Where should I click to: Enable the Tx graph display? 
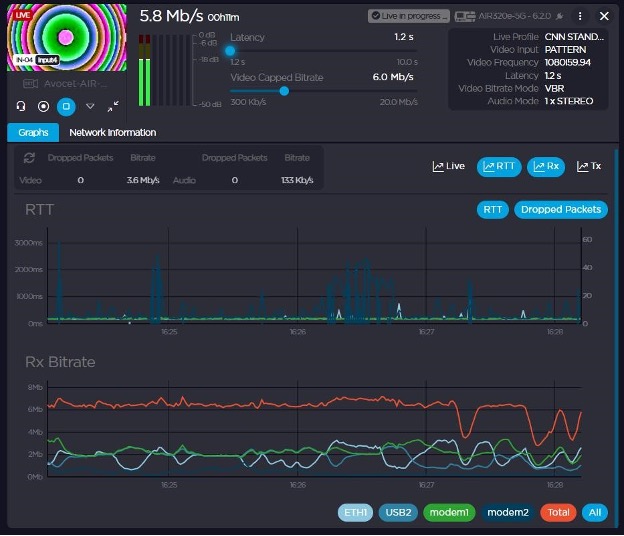point(588,166)
